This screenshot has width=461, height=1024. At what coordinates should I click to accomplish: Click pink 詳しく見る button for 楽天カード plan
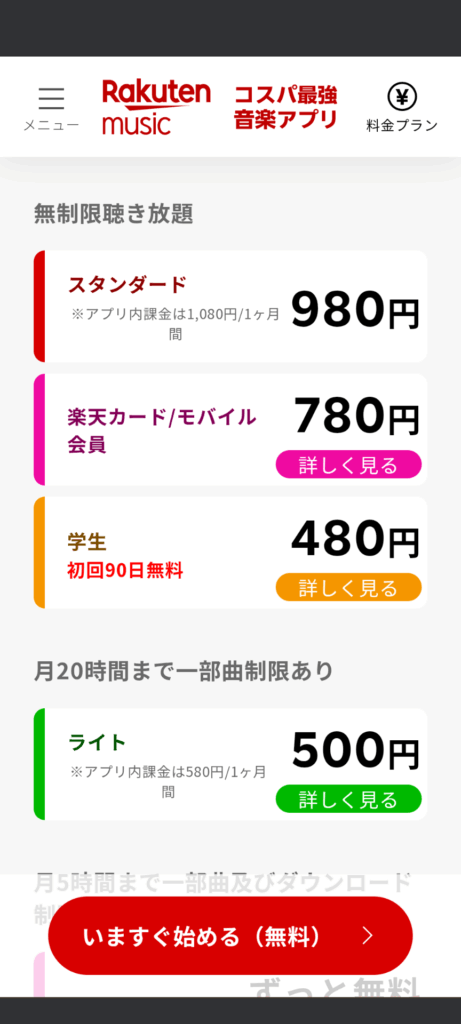click(x=349, y=464)
